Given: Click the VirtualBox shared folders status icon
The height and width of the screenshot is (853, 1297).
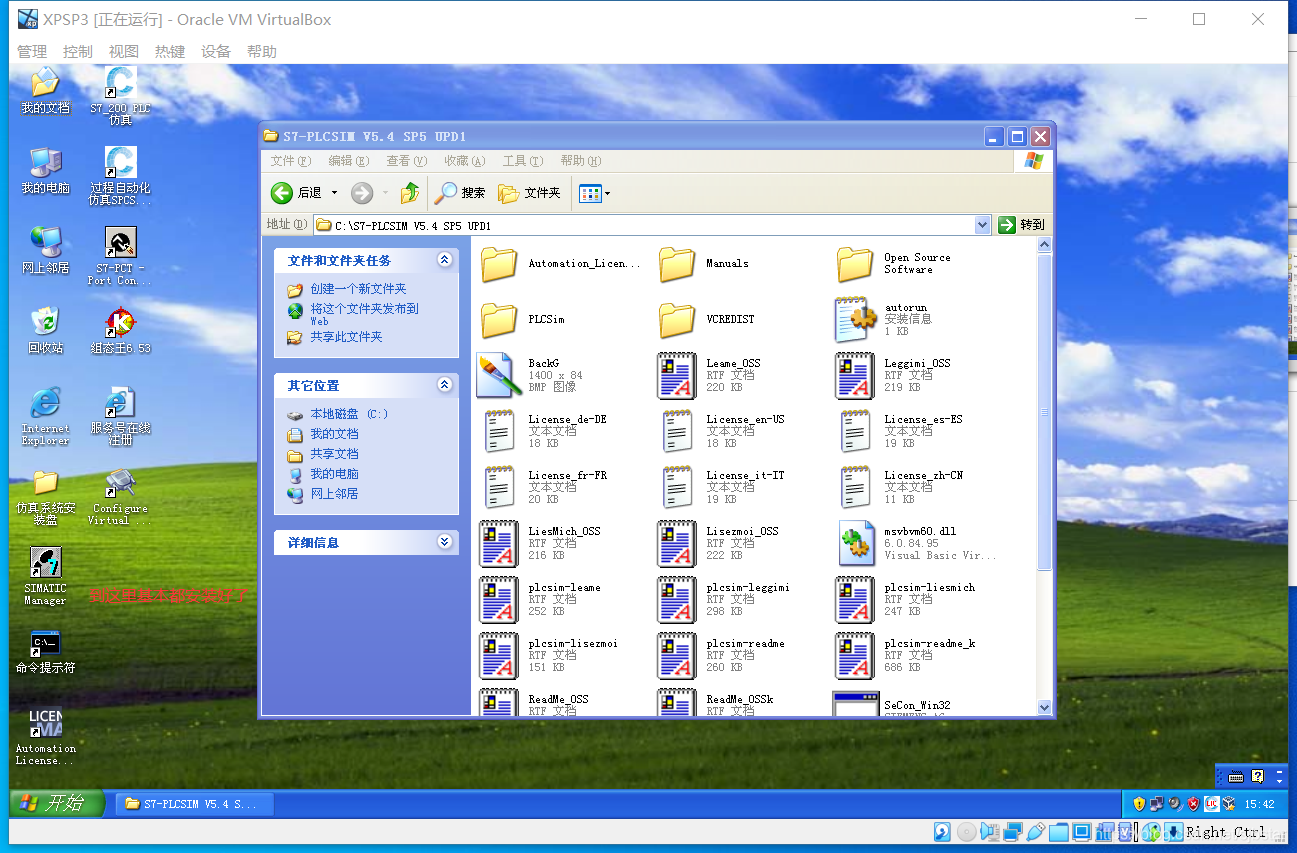Looking at the screenshot, I should (x=1060, y=831).
